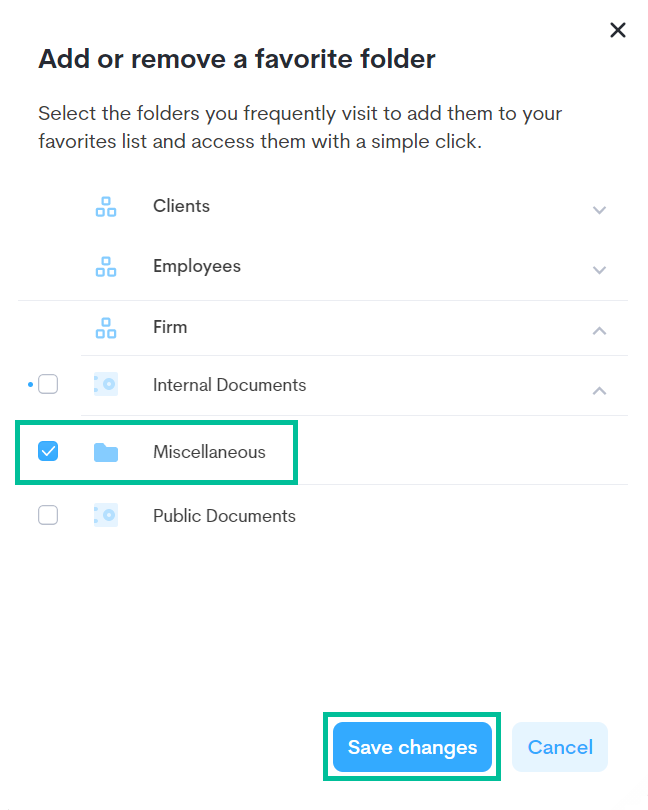Image resolution: width=648 pixels, height=810 pixels.
Task: Expand the Clients row chevron
Action: coord(599,210)
